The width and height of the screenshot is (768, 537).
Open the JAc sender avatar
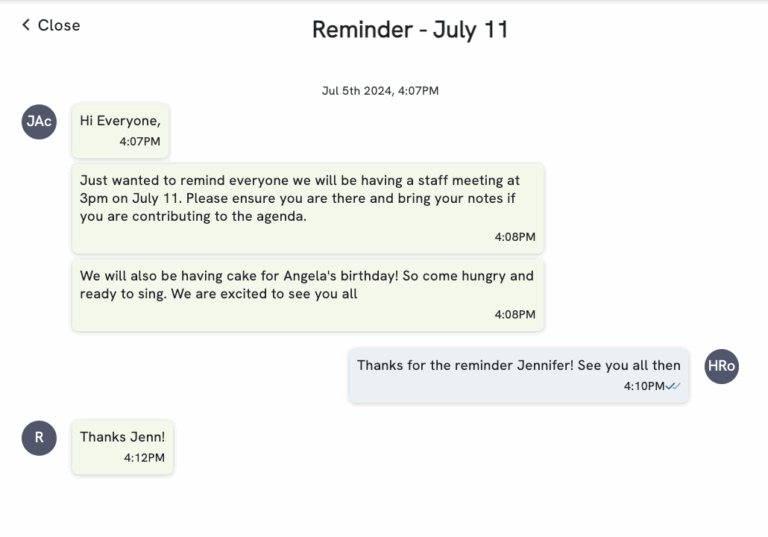[39, 121]
